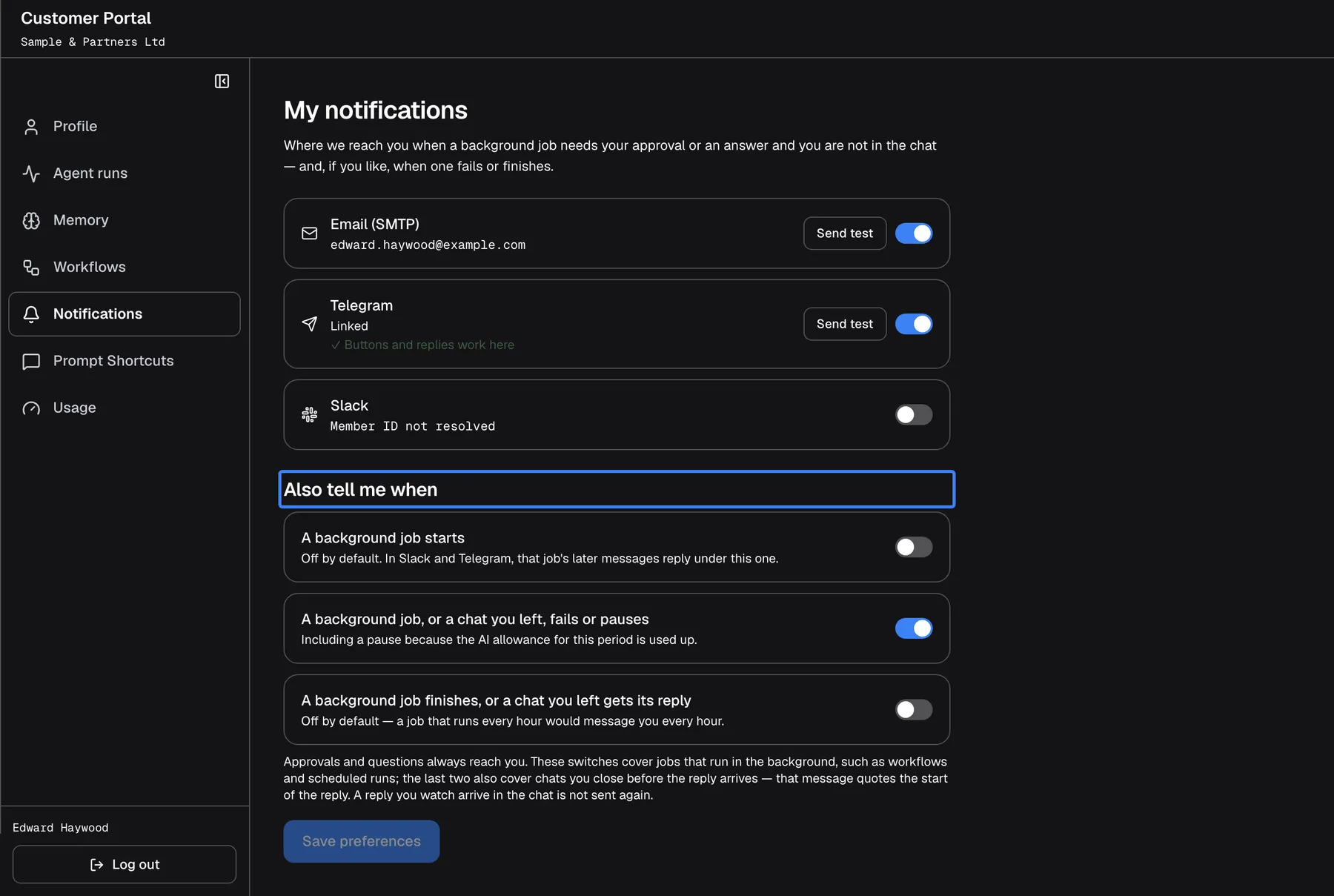The height and width of the screenshot is (896, 1334).
Task: Go to Agent runs page
Action: pyautogui.click(x=125, y=173)
